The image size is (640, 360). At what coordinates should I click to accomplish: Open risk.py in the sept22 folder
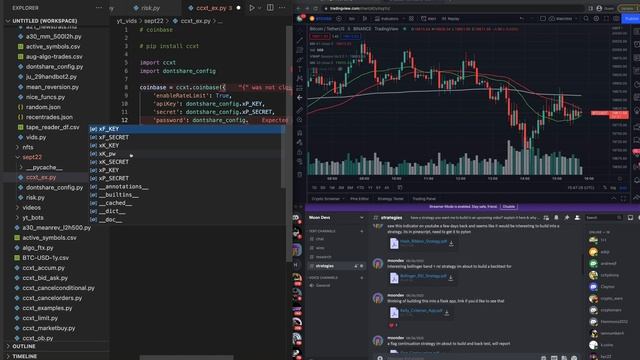pyautogui.click(x=35, y=198)
